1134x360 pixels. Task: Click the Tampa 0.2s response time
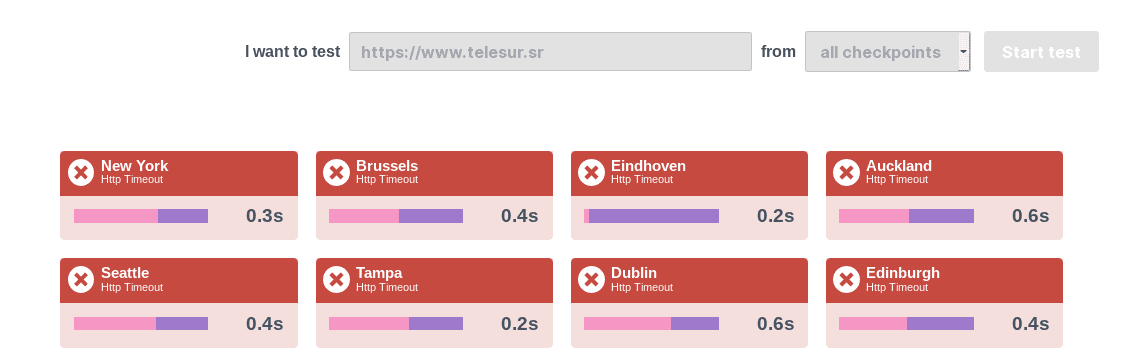pos(519,323)
